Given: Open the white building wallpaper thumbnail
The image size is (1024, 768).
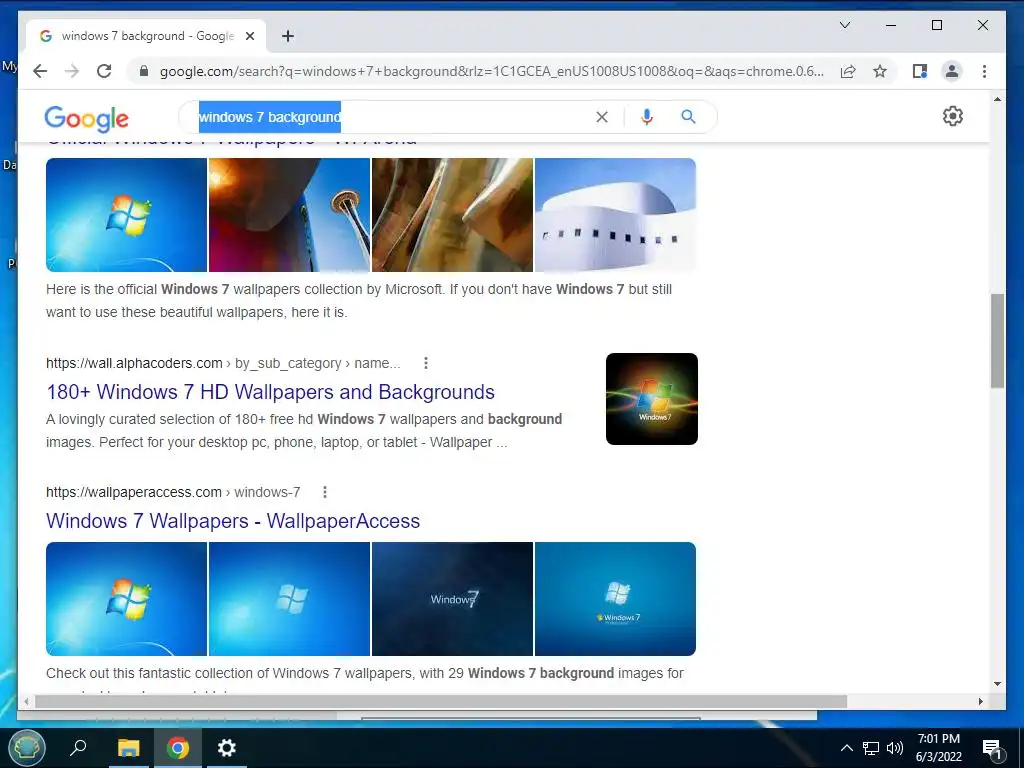Looking at the screenshot, I should [615, 215].
